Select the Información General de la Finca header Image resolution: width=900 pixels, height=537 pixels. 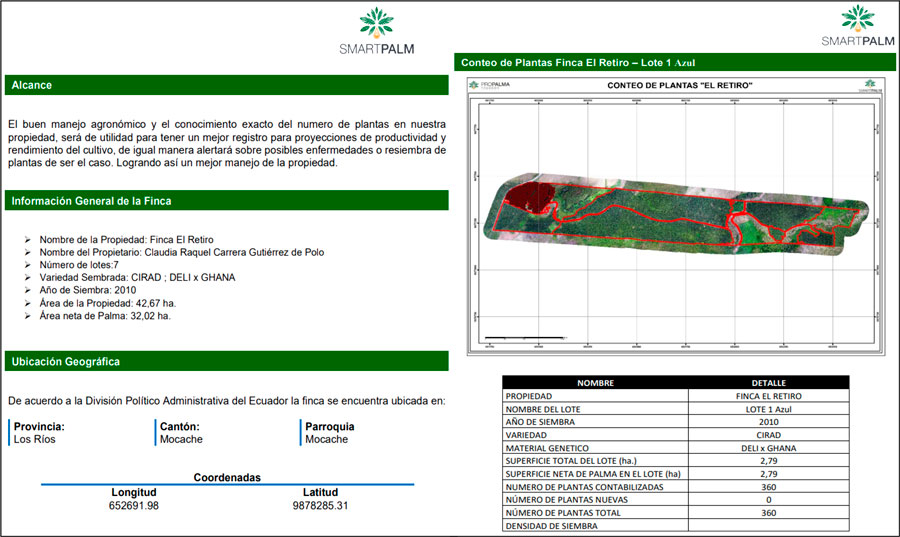226,201
